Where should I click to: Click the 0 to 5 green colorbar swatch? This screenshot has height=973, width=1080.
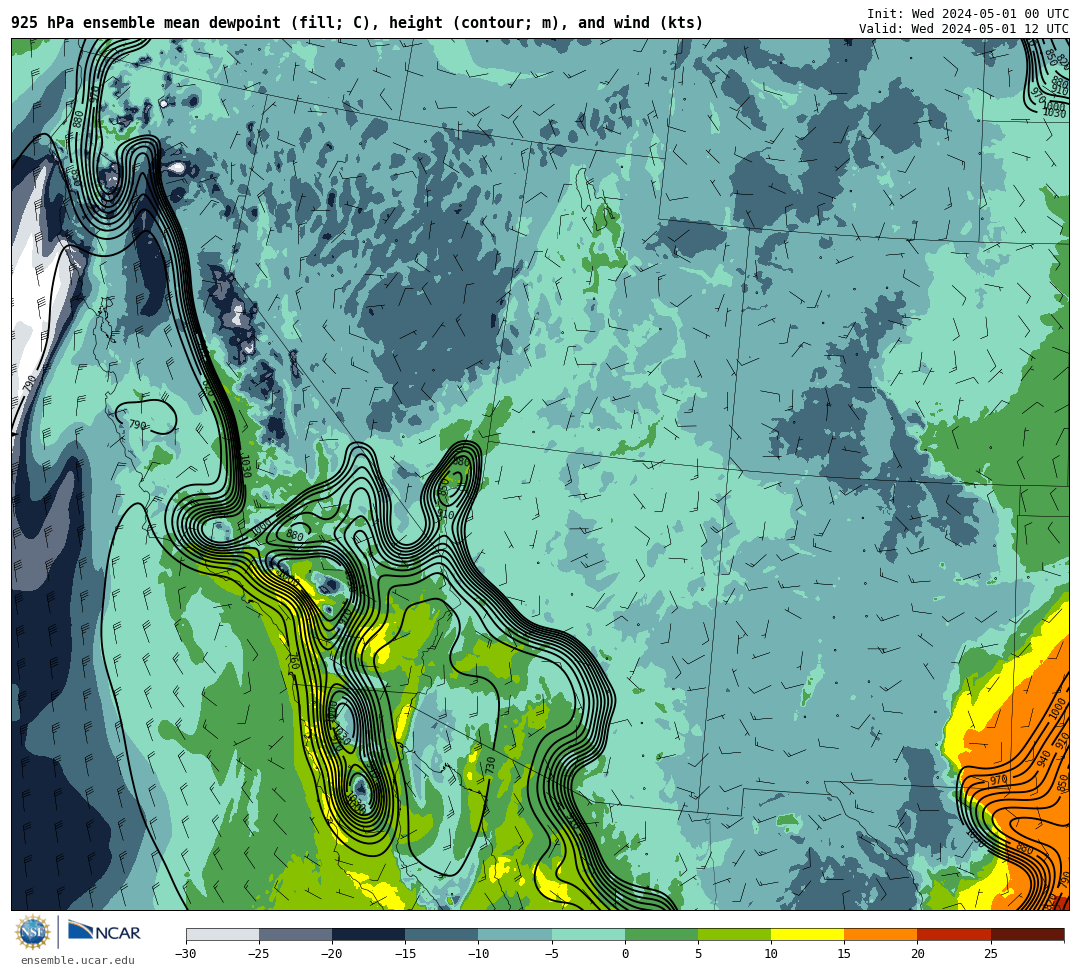pyautogui.click(x=661, y=934)
